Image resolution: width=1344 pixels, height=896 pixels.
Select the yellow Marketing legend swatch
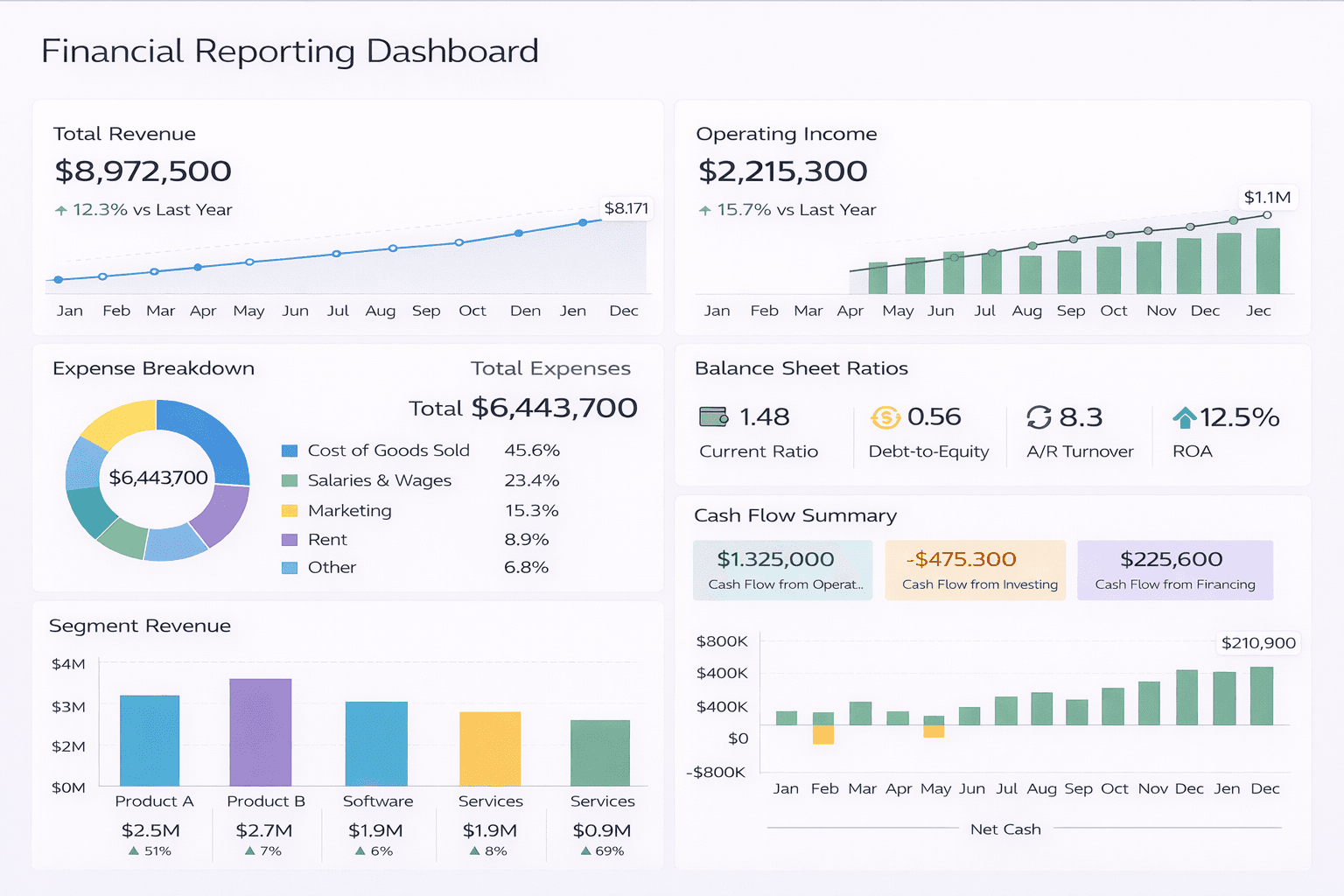(x=289, y=510)
